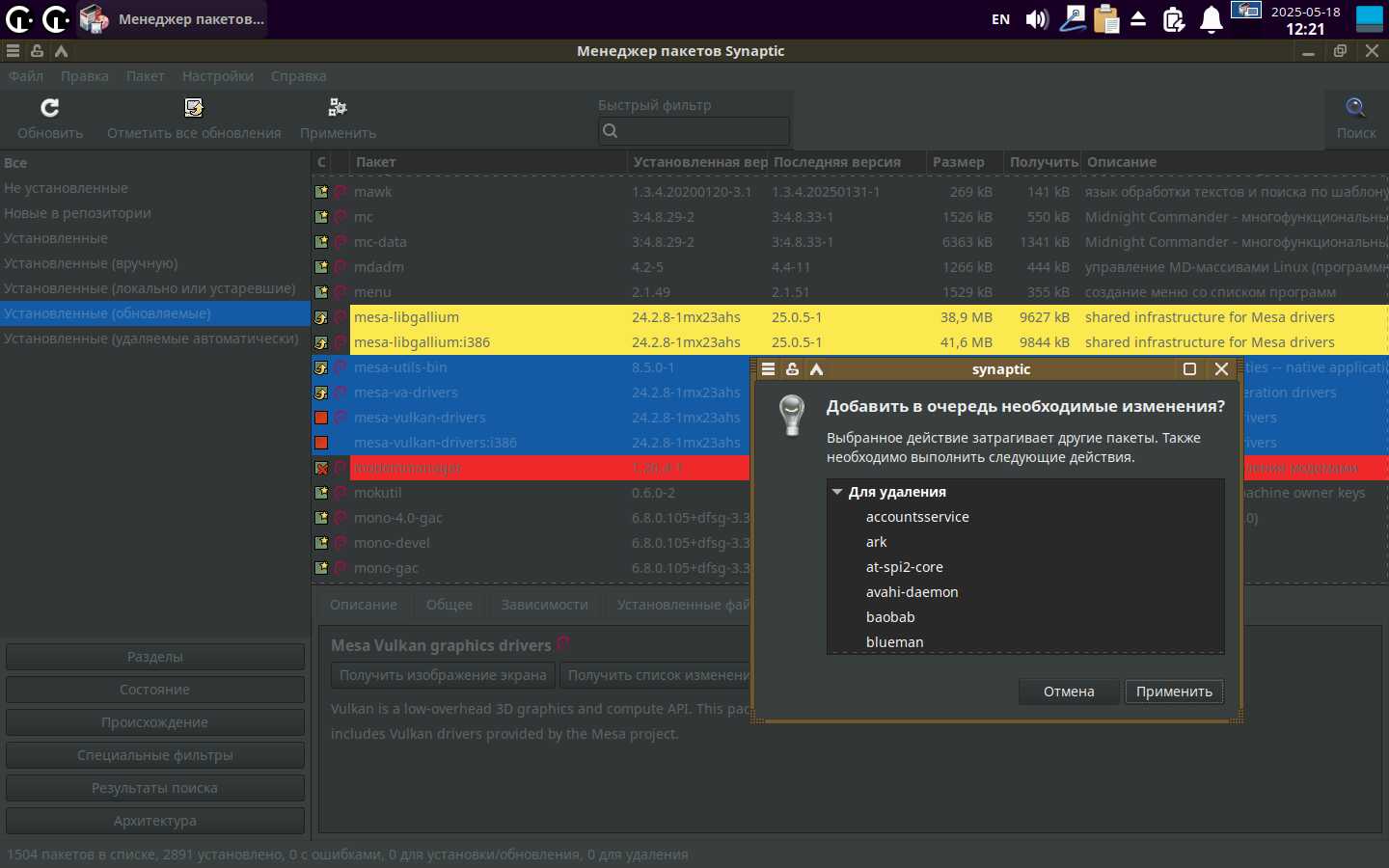The width and height of the screenshot is (1389, 868).
Task: Click the Специальные фильтры button
Action: [x=155, y=755]
